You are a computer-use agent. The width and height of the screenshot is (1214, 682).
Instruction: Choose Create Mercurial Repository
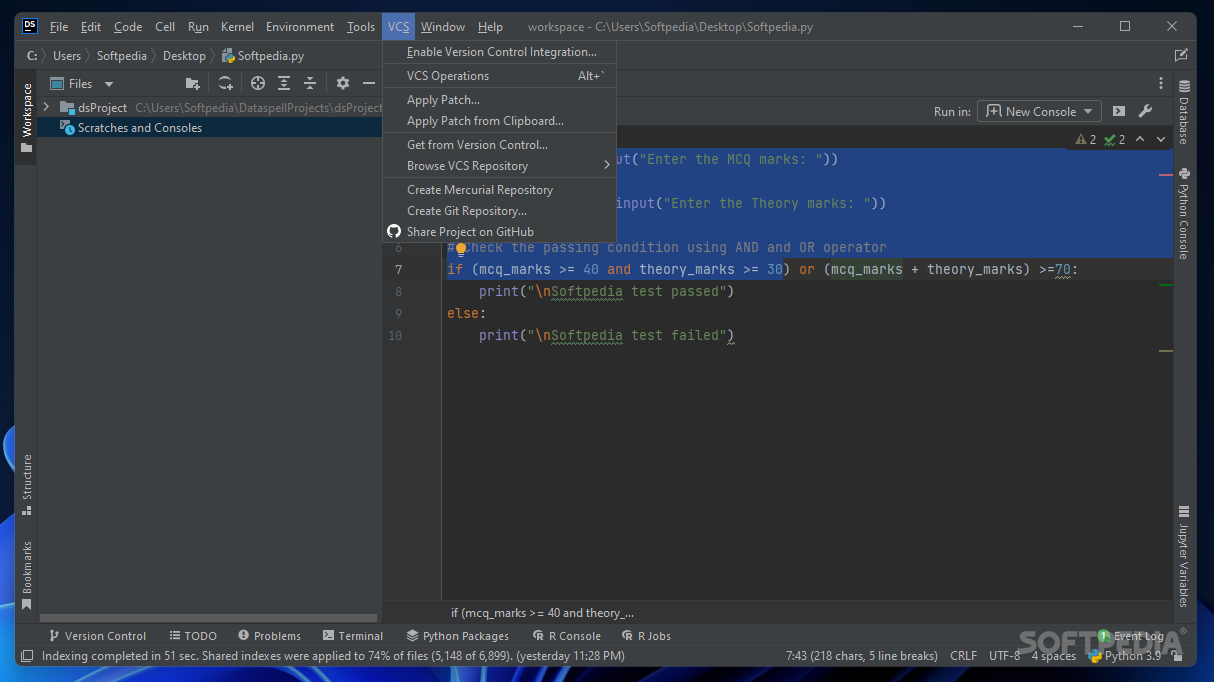[500, 190]
